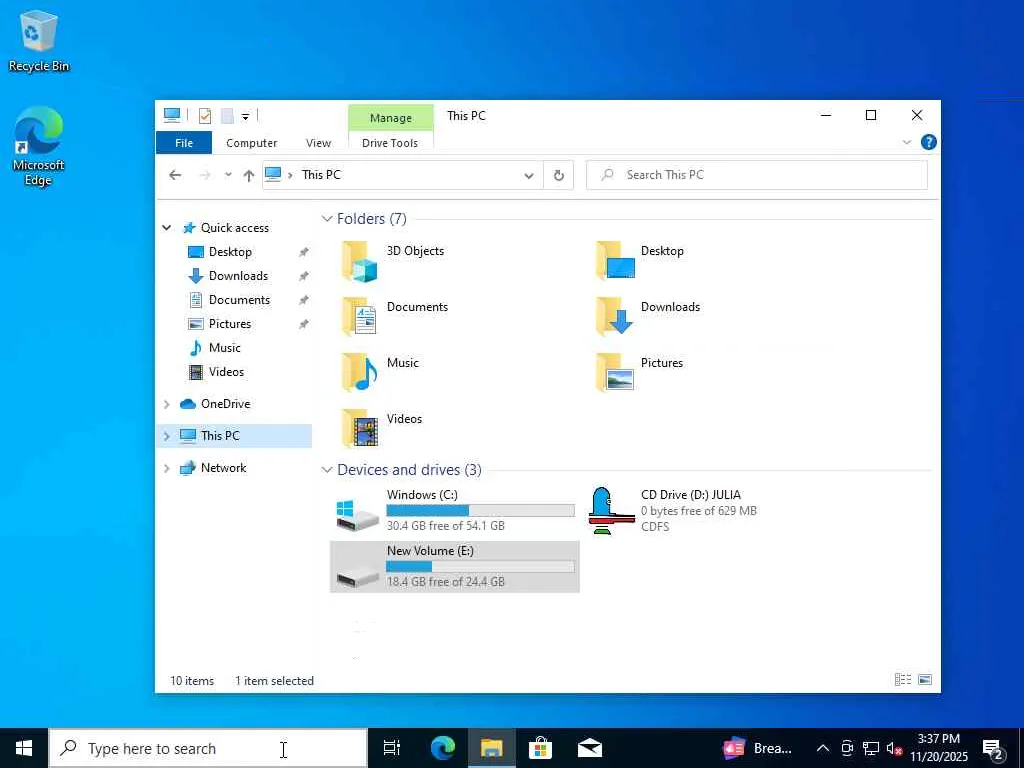1024x768 pixels.
Task: Open the File menu tab
Action: (x=184, y=143)
